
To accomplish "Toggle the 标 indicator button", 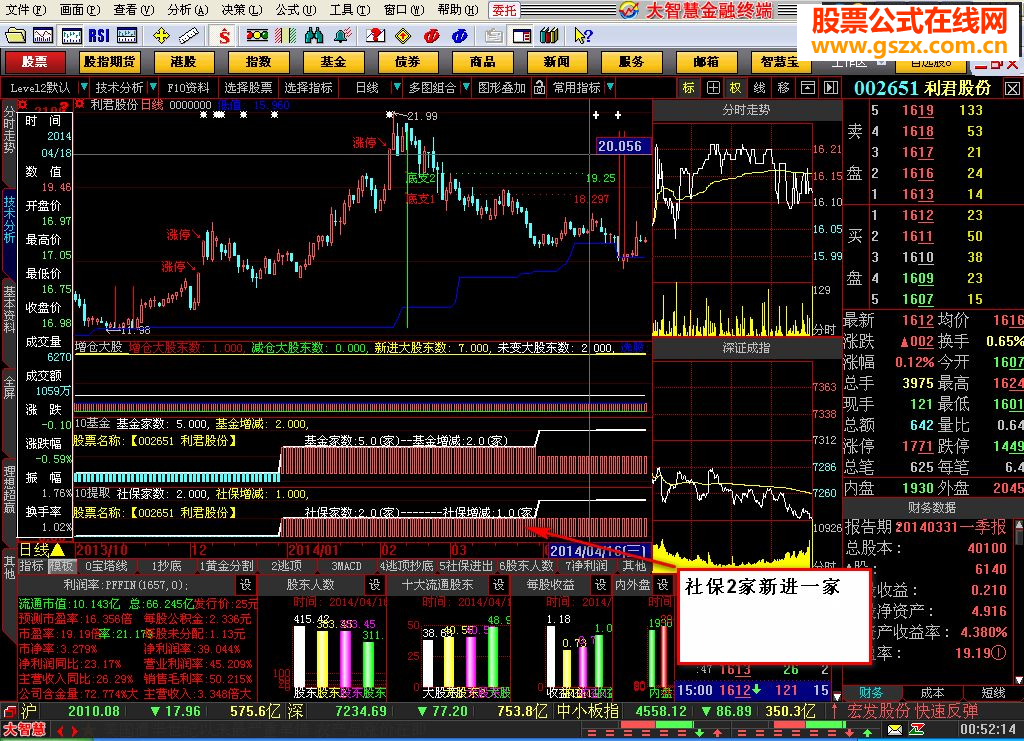I will coord(688,87).
